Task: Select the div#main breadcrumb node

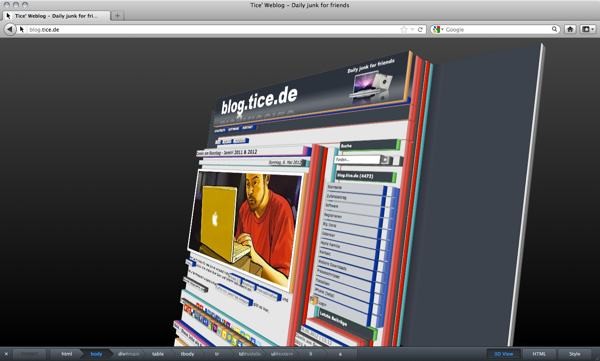Action: 128,354
